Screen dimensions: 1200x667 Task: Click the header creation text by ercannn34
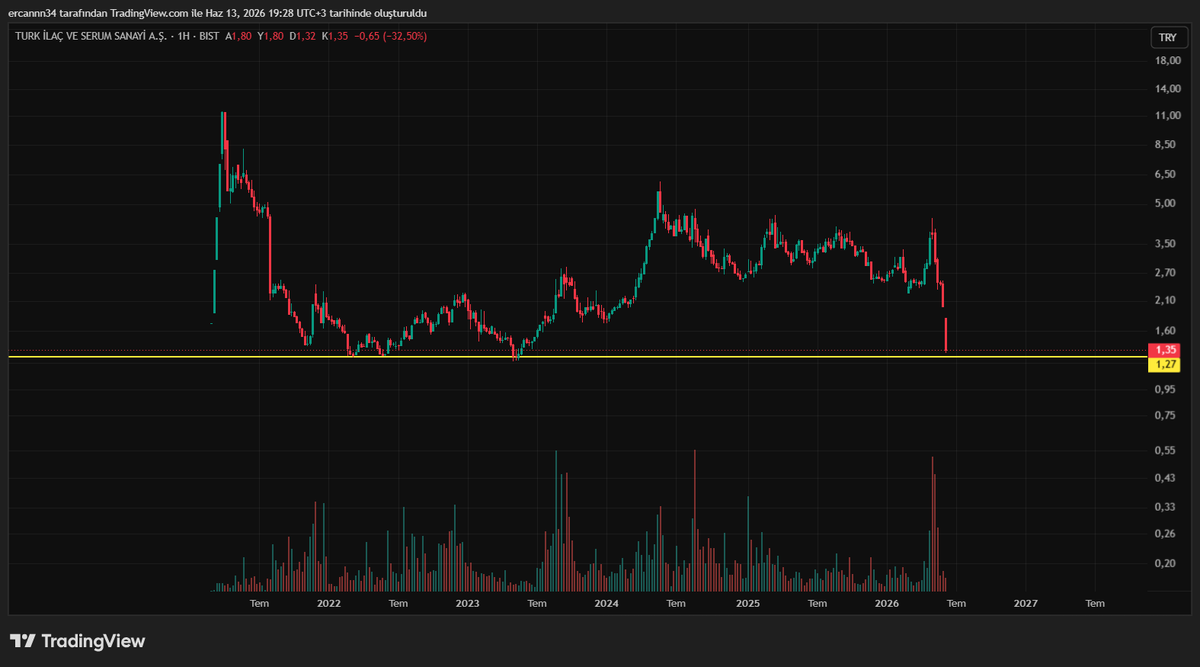[x=218, y=12]
